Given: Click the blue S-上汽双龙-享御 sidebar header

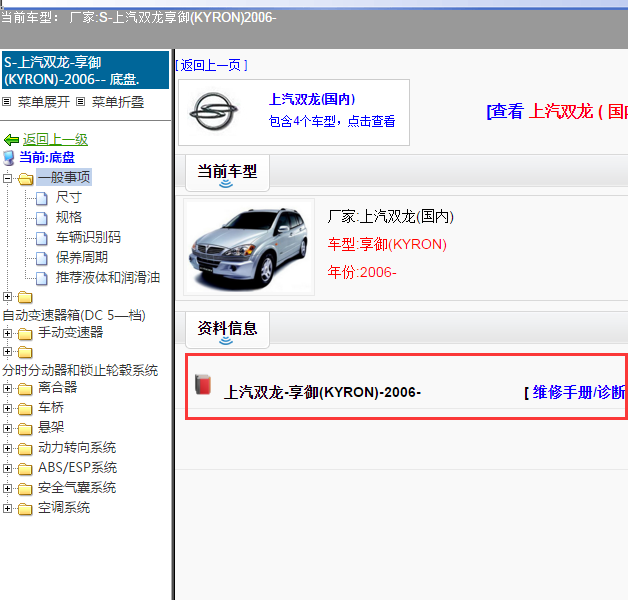Looking at the screenshot, I should [x=85, y=70].
